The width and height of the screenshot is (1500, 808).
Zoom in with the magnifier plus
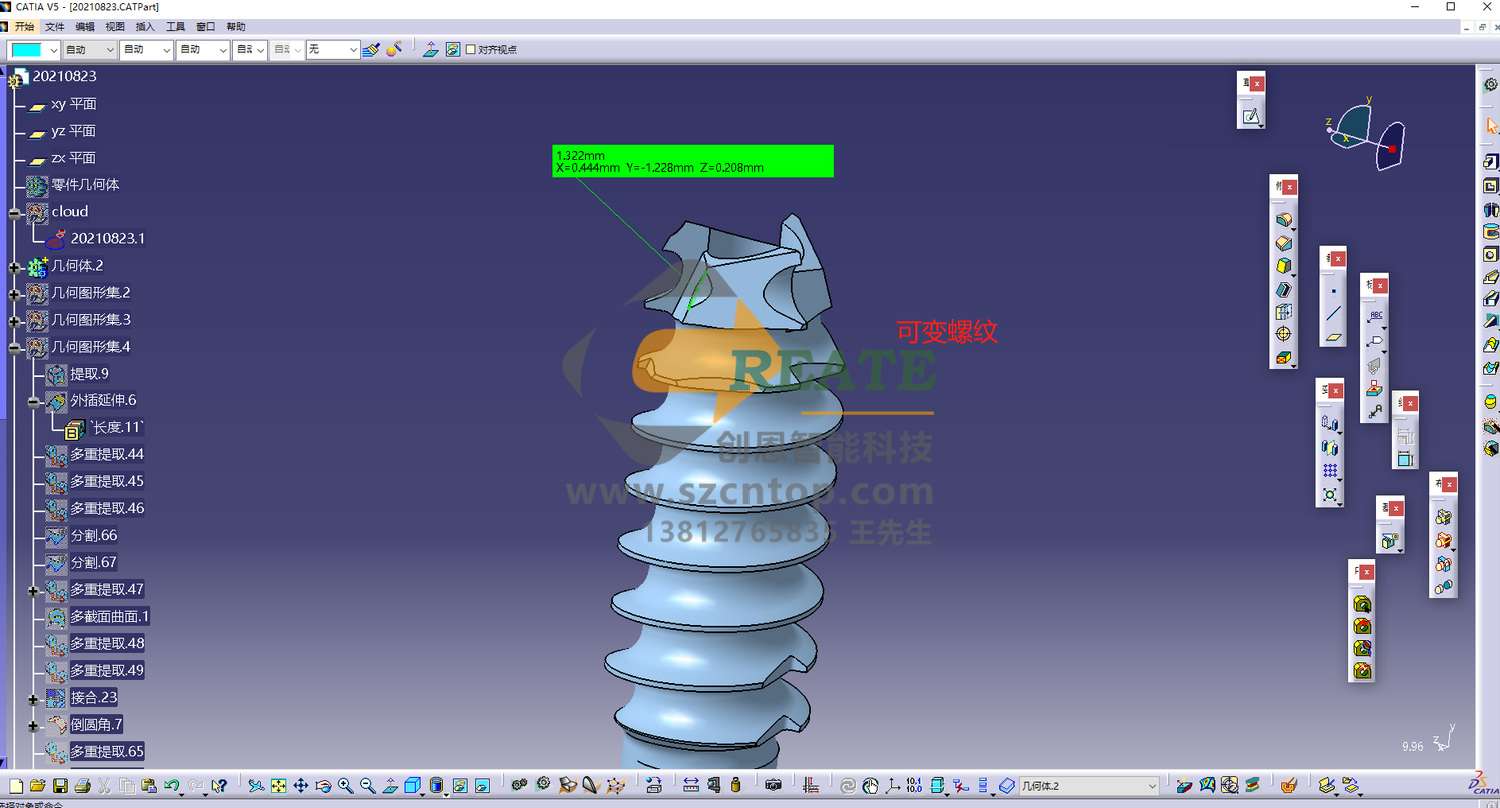click(x=346, y=786)
